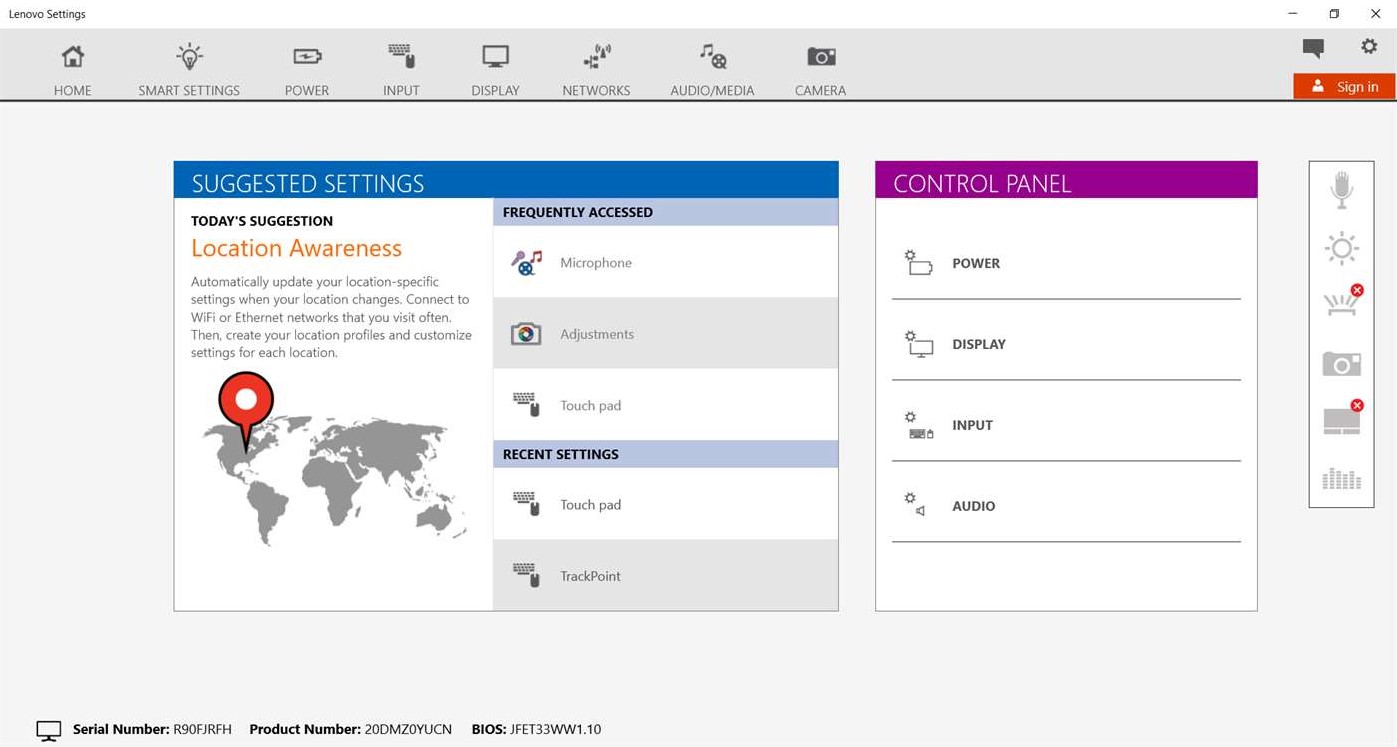Go to the NETWORKS tab
Image resolution: width=1397 pixels, height=747 pixels.
click(x=596, y=70)
